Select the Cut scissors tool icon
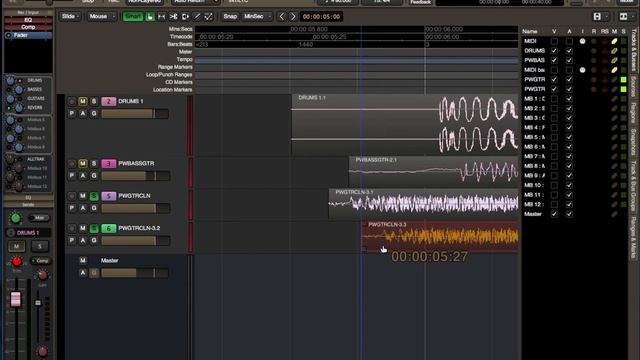Image resolution: width=640 pixels, height=360 pixels. (173, 17)
